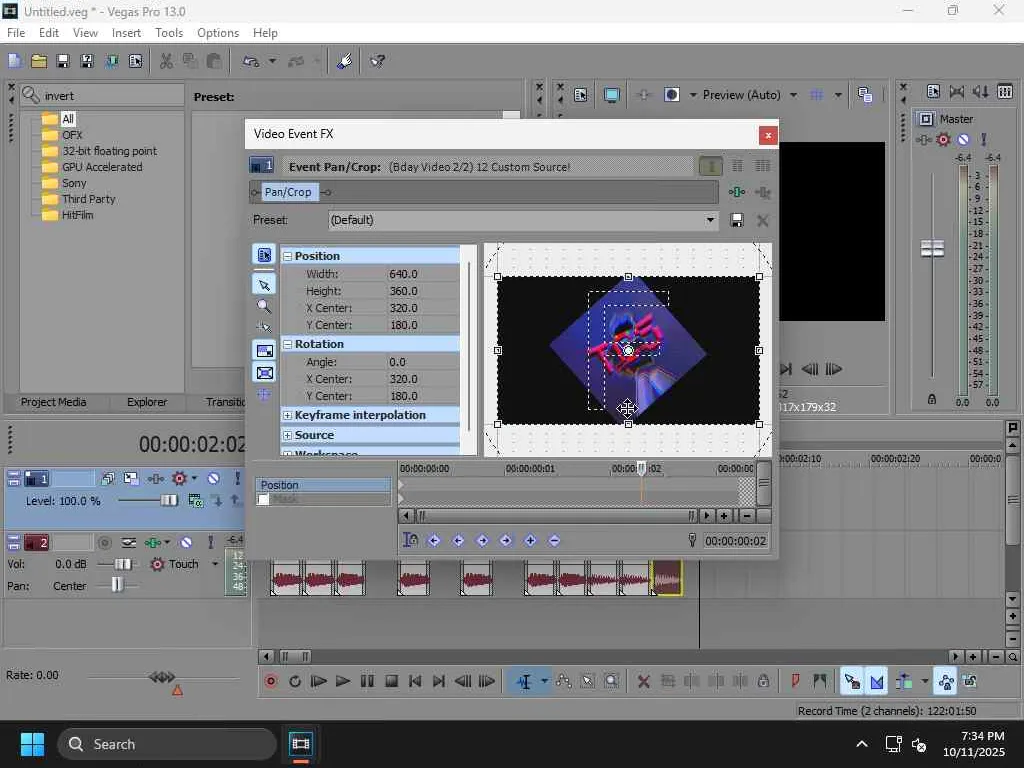Switch to the Explorer tab
Screen dimensions: 1024x768
[147, 402]
